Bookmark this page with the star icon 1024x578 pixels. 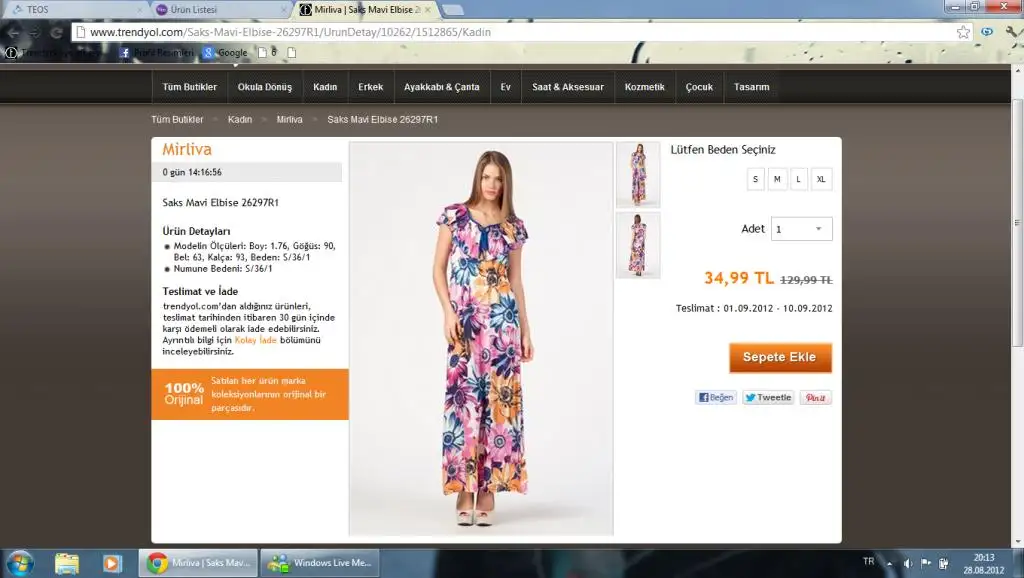[963, 32]
